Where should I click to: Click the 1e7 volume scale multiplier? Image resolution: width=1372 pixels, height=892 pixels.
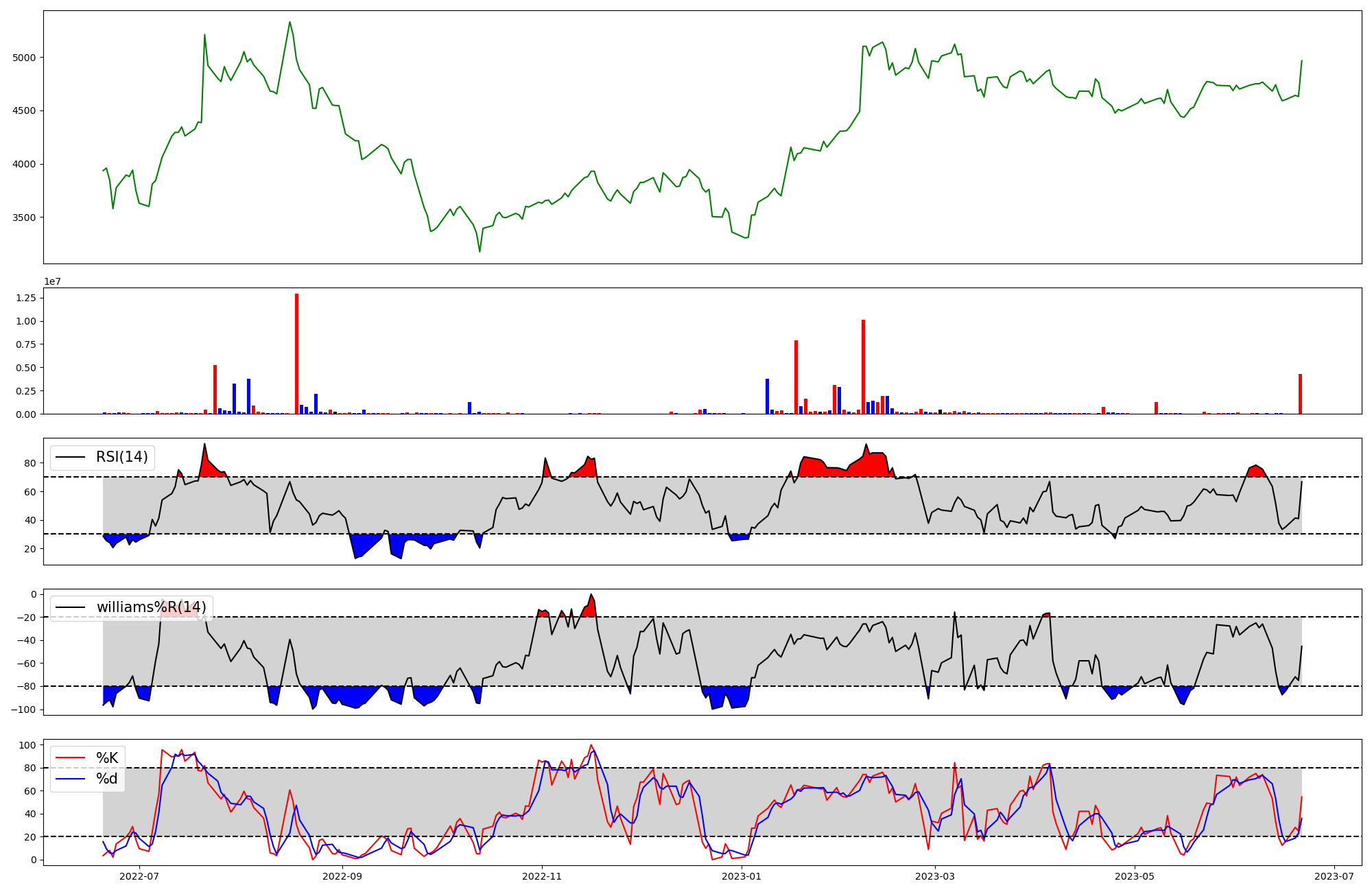pyautogui.click(x=54, y=281)
